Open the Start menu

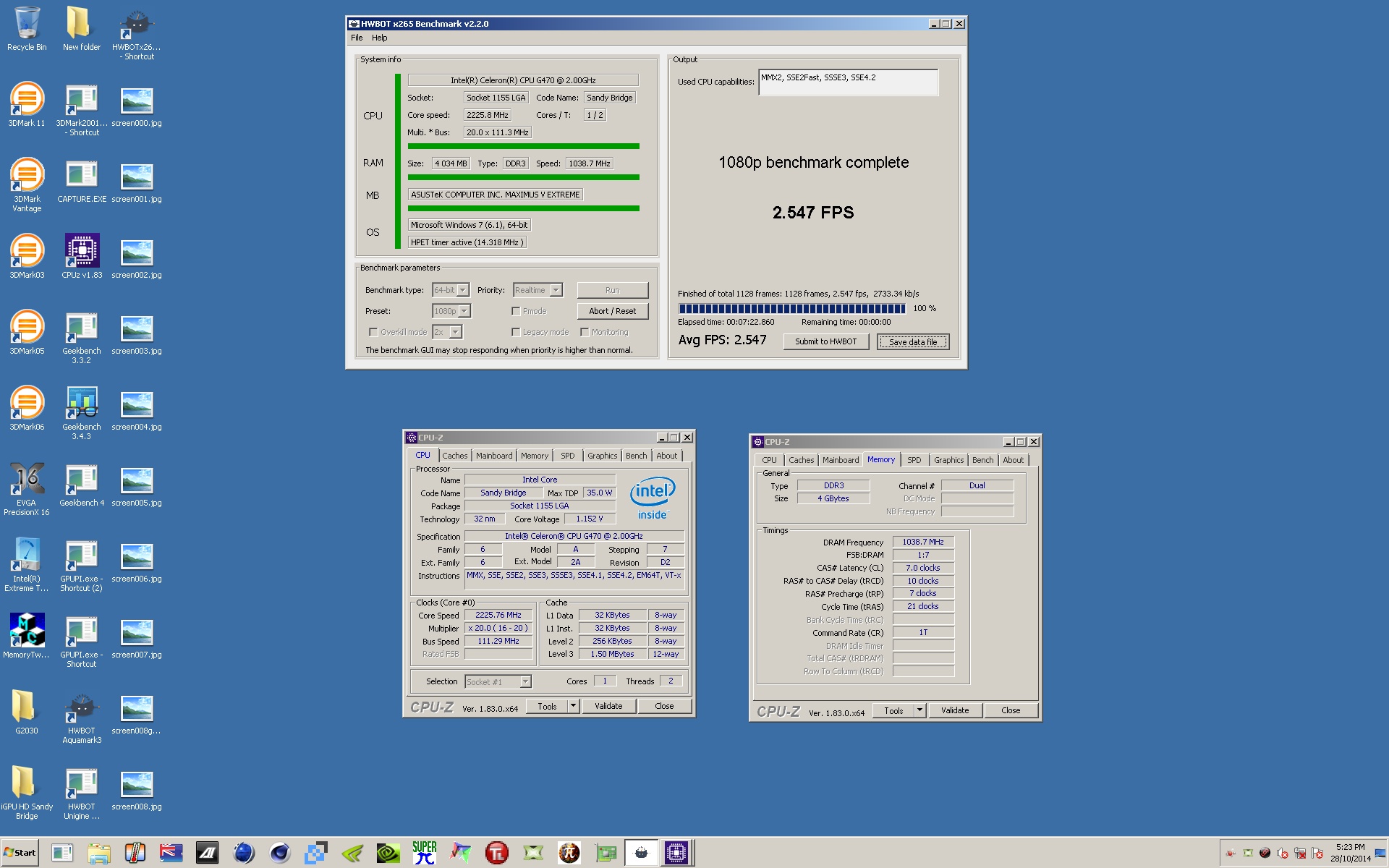pos(20,853)
